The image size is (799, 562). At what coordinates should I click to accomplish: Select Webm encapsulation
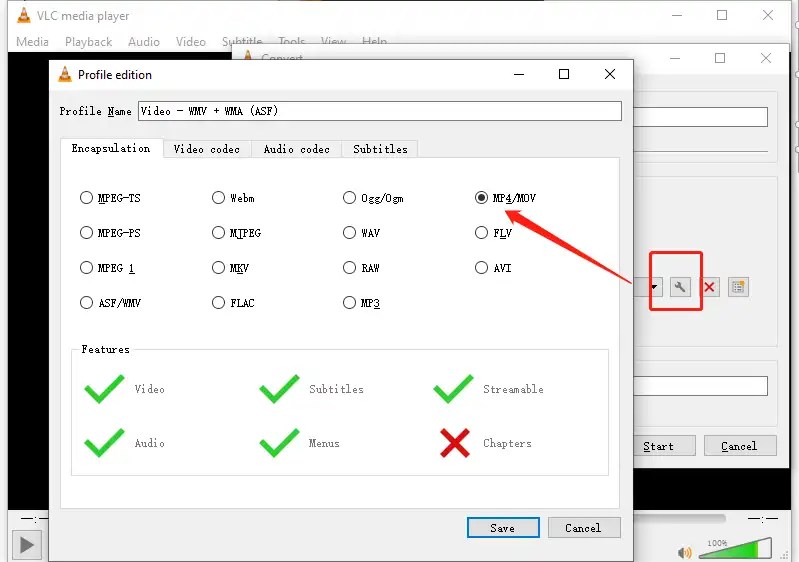233,198
